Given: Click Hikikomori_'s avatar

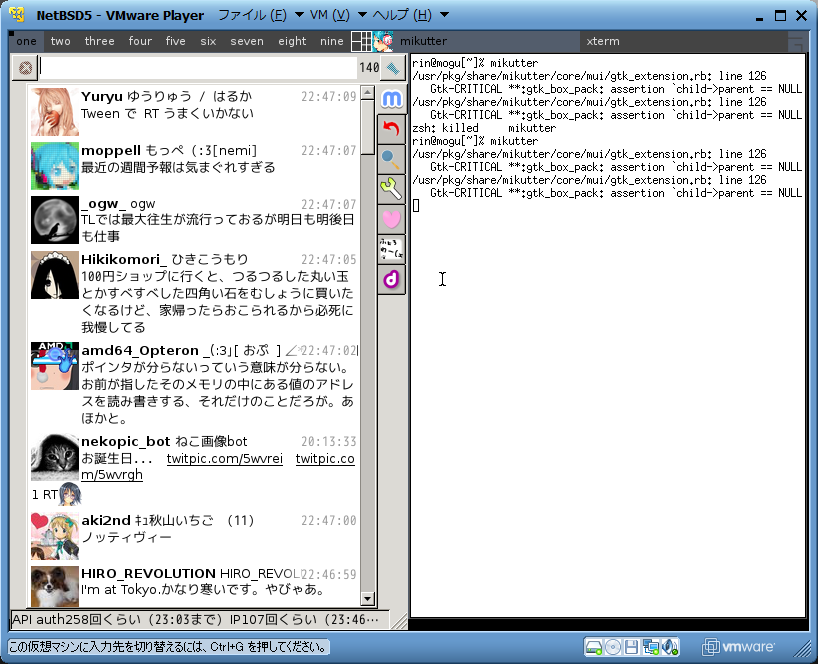Looking at the screenshot, I should pyautogui.click(x=55, y=275).
